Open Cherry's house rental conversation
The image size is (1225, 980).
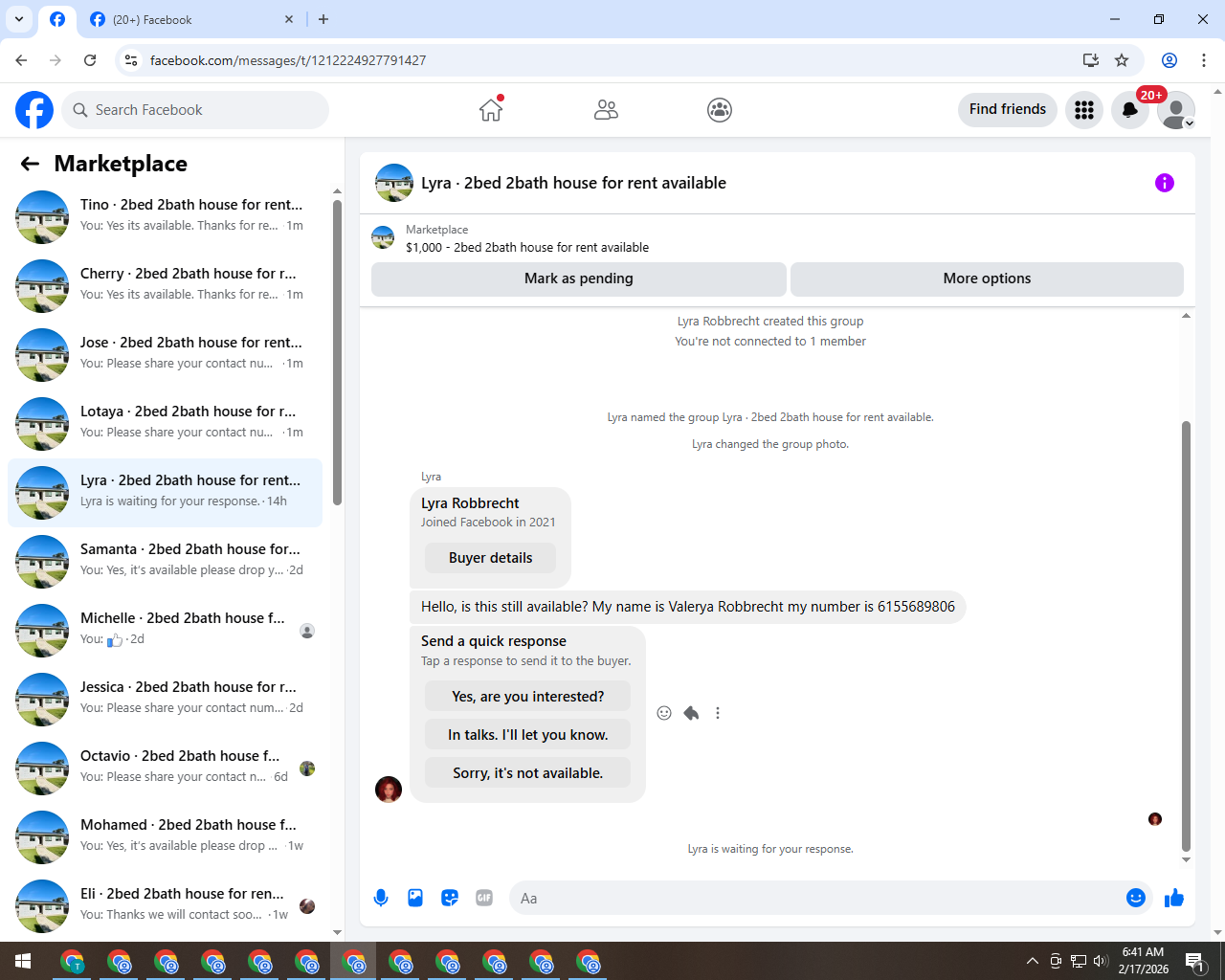[x=165, y=286]
